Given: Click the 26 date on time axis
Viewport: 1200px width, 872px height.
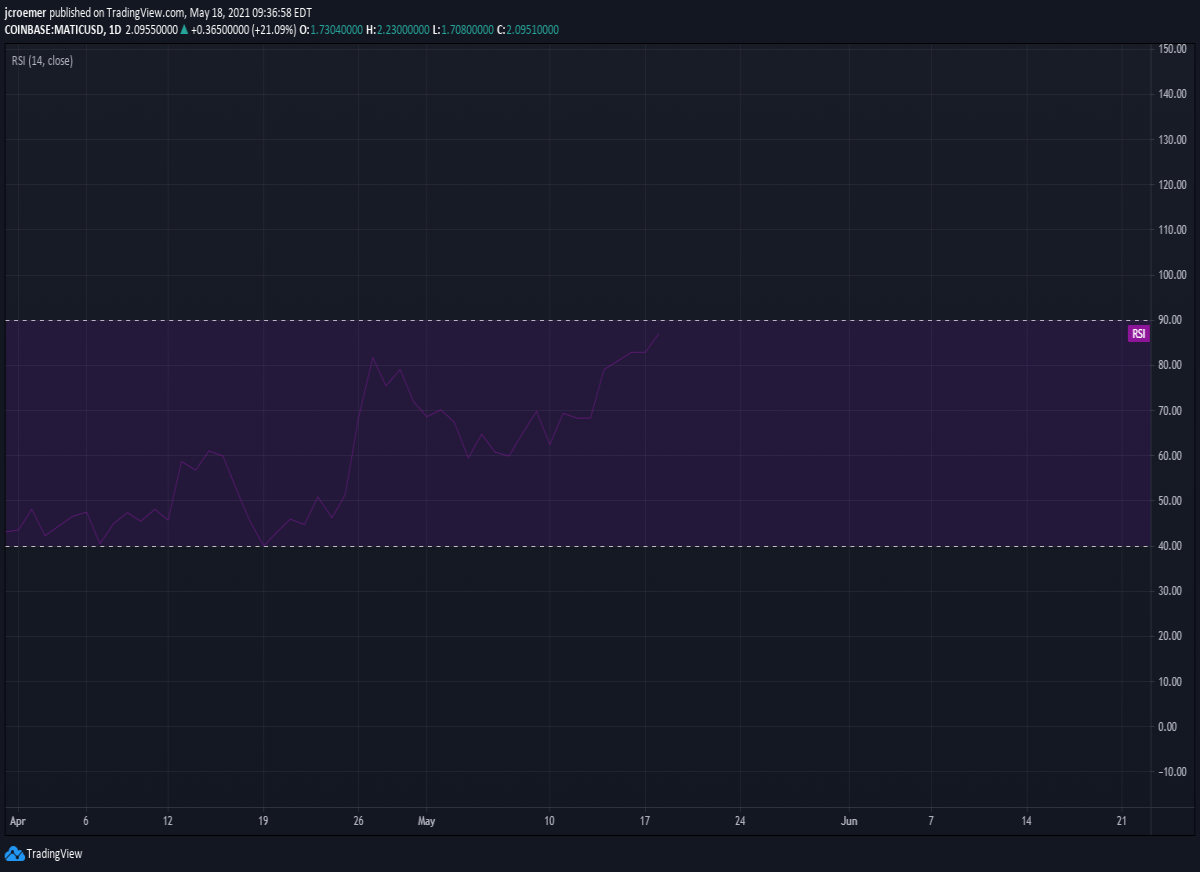Looking at the screenshot, I should click(359, 821).
